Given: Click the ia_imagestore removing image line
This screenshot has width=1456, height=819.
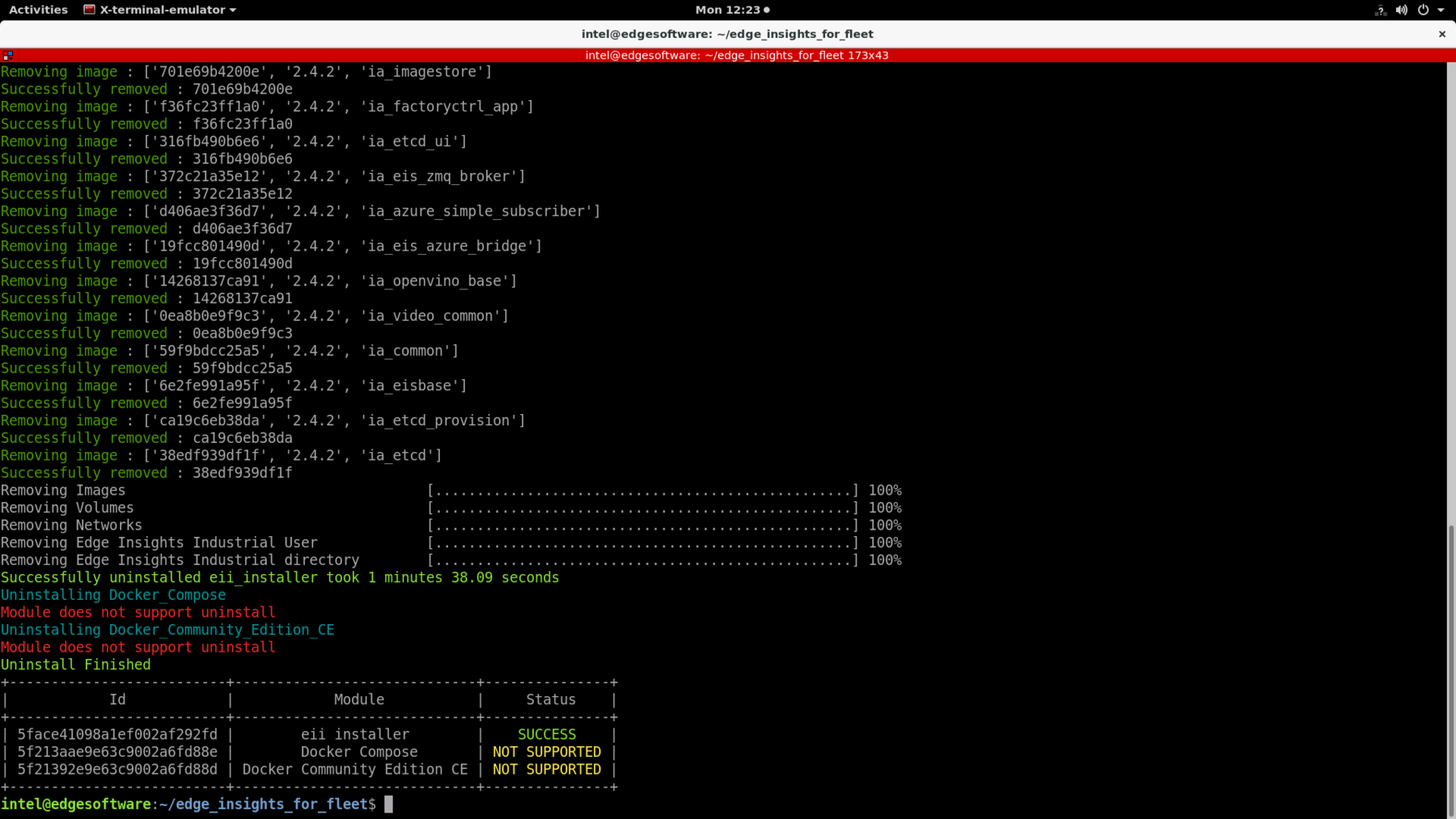Looking at the screenshot, I should coord(246,72).
